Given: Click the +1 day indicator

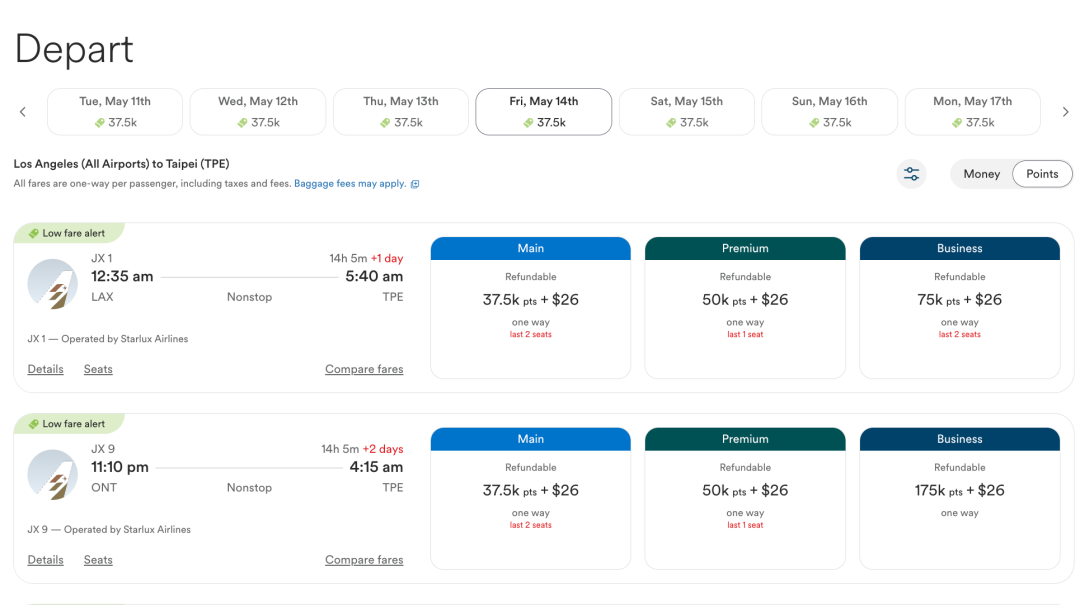Looking at the screenshot, I should tap(387, 258).
